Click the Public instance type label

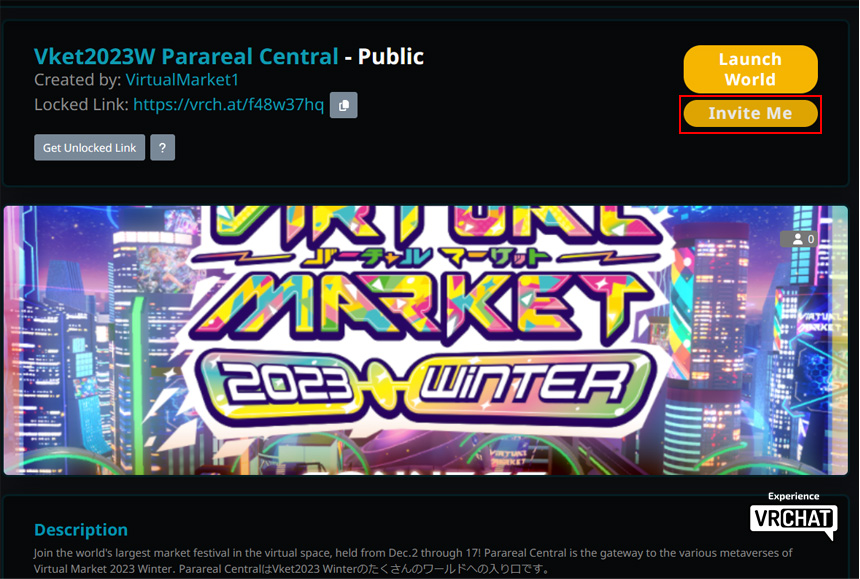(391, 56)
